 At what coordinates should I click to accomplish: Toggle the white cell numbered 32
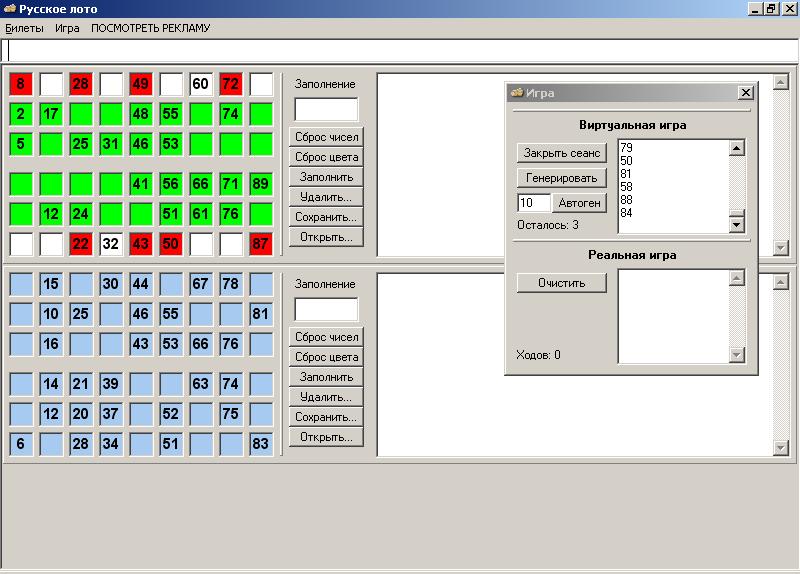point(111,244)
